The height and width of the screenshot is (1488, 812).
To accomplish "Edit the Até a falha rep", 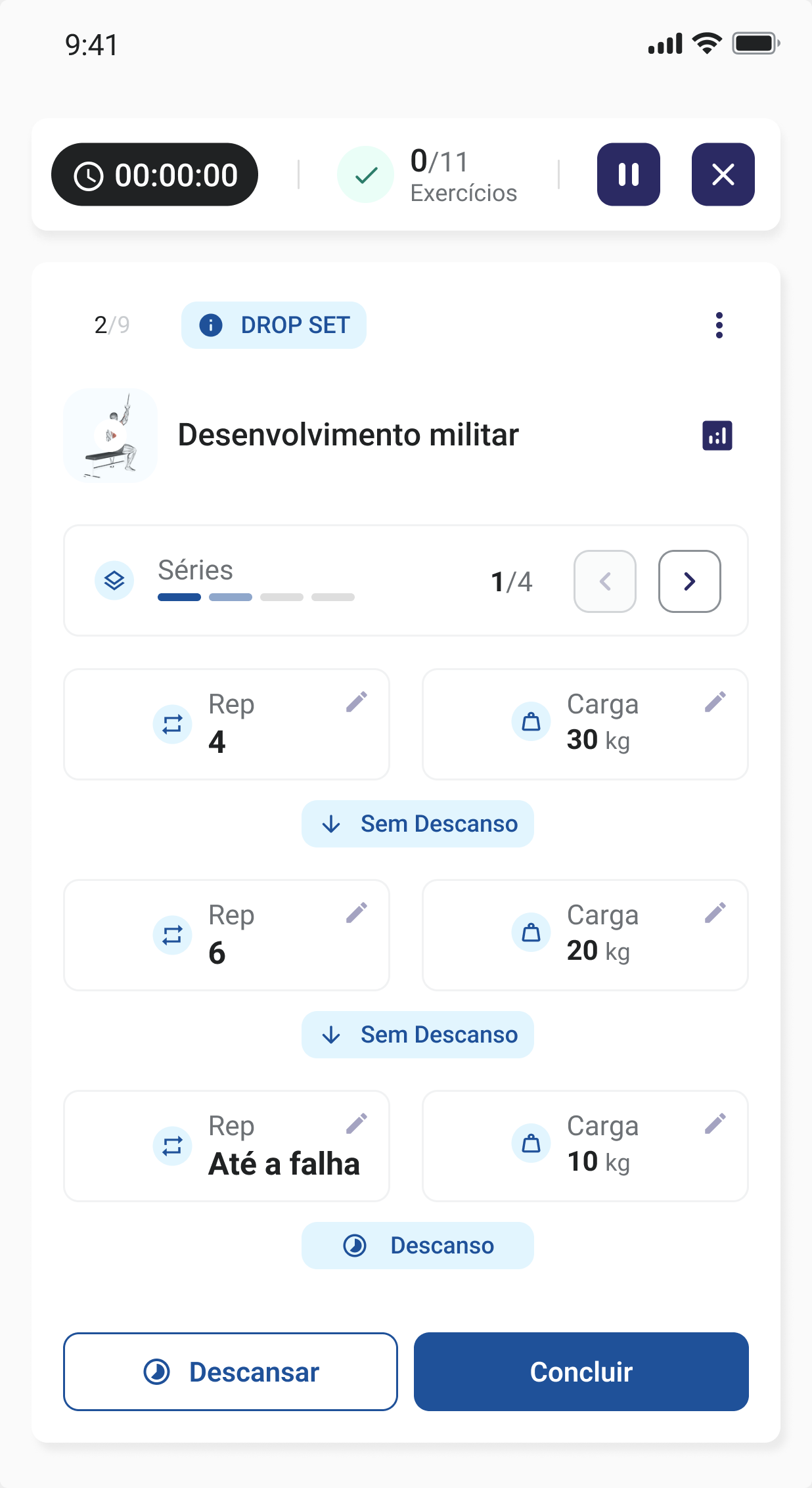I will (x=357, y=1123).
